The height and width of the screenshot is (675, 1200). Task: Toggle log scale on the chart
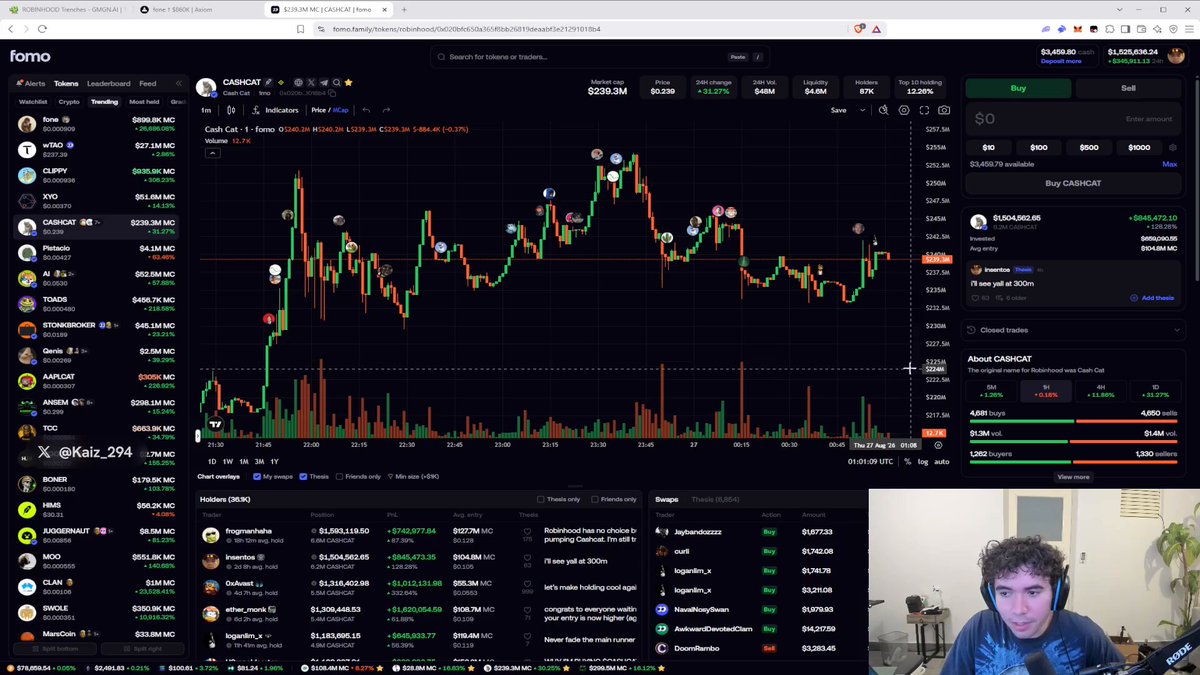[x=923, y=462]
